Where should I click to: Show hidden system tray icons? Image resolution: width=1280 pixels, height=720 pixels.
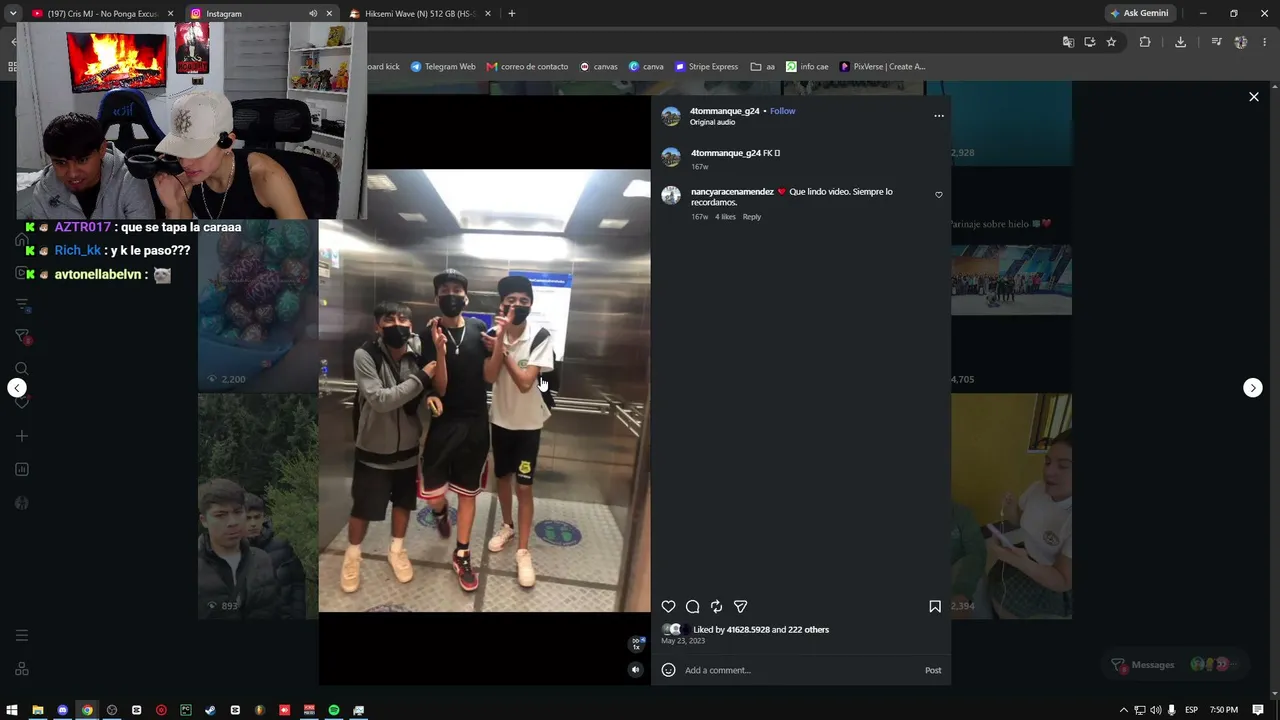1123,710
